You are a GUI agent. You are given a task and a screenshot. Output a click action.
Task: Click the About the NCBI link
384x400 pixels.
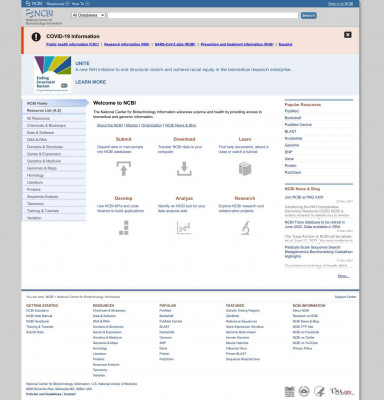110,125
